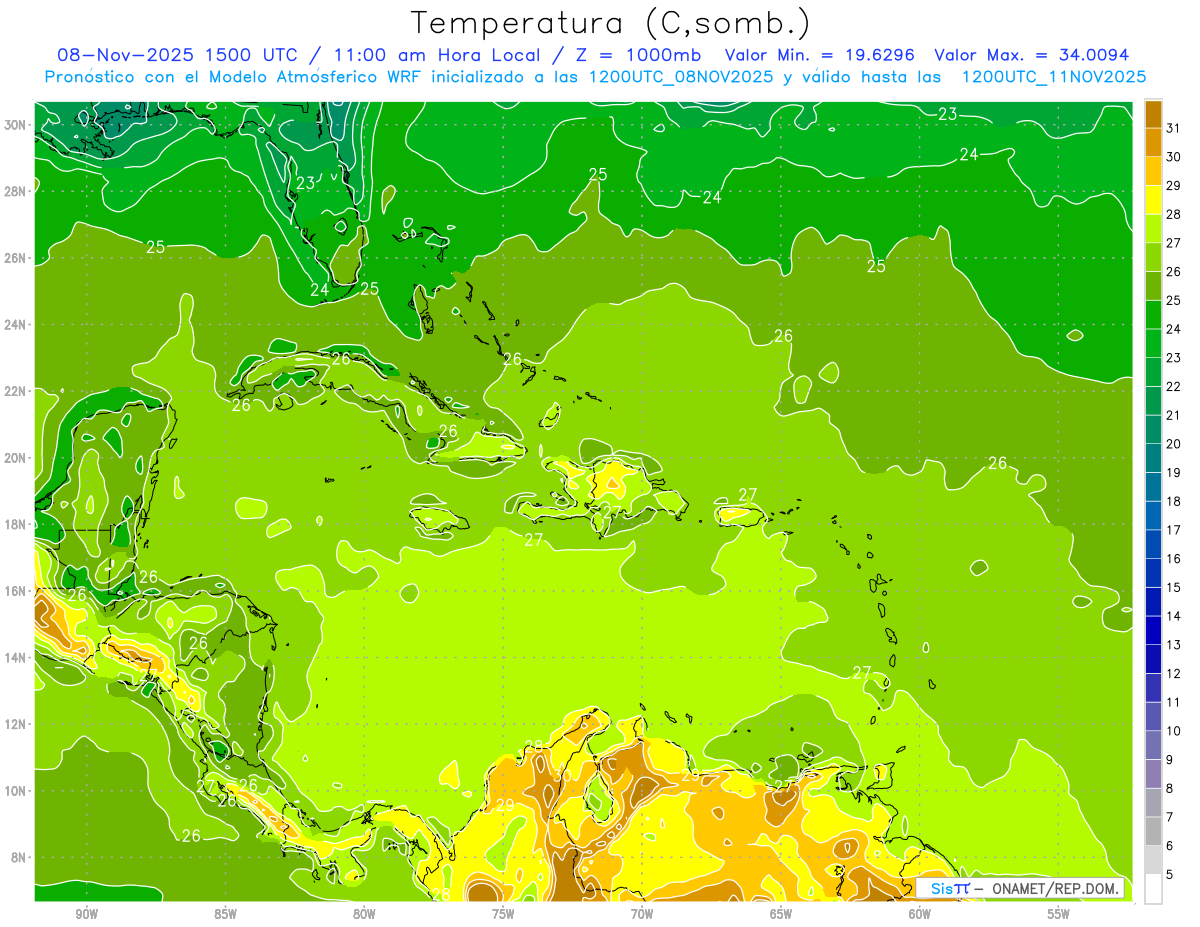Click the color scale value 20

(x=1173, y=443)
